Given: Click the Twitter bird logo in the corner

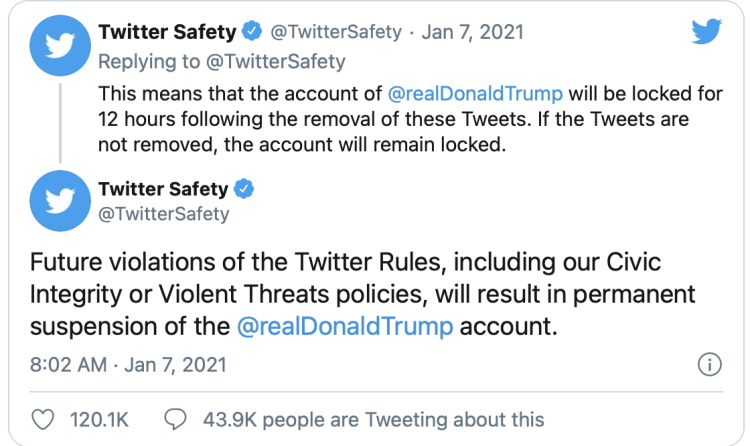Looking at the screenshot, I should point(707,33).
